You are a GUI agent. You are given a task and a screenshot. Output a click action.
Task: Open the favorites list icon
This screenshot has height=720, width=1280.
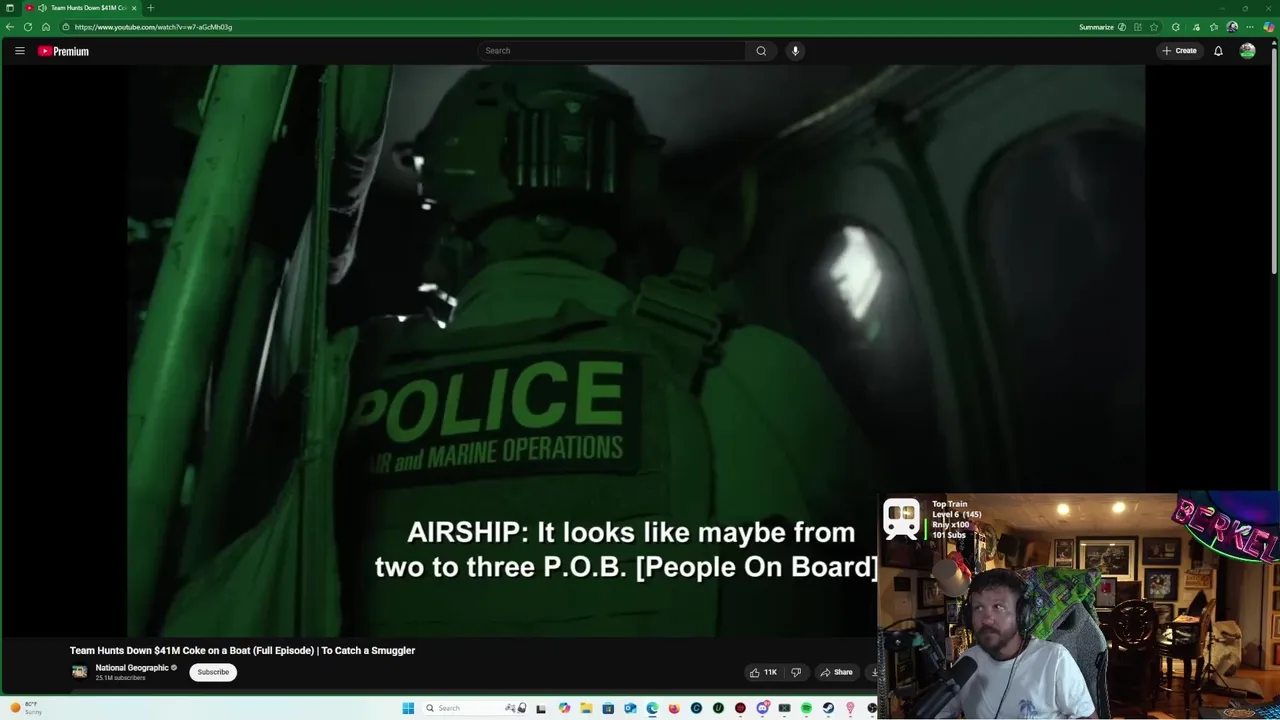click(x=1214, y=27)
